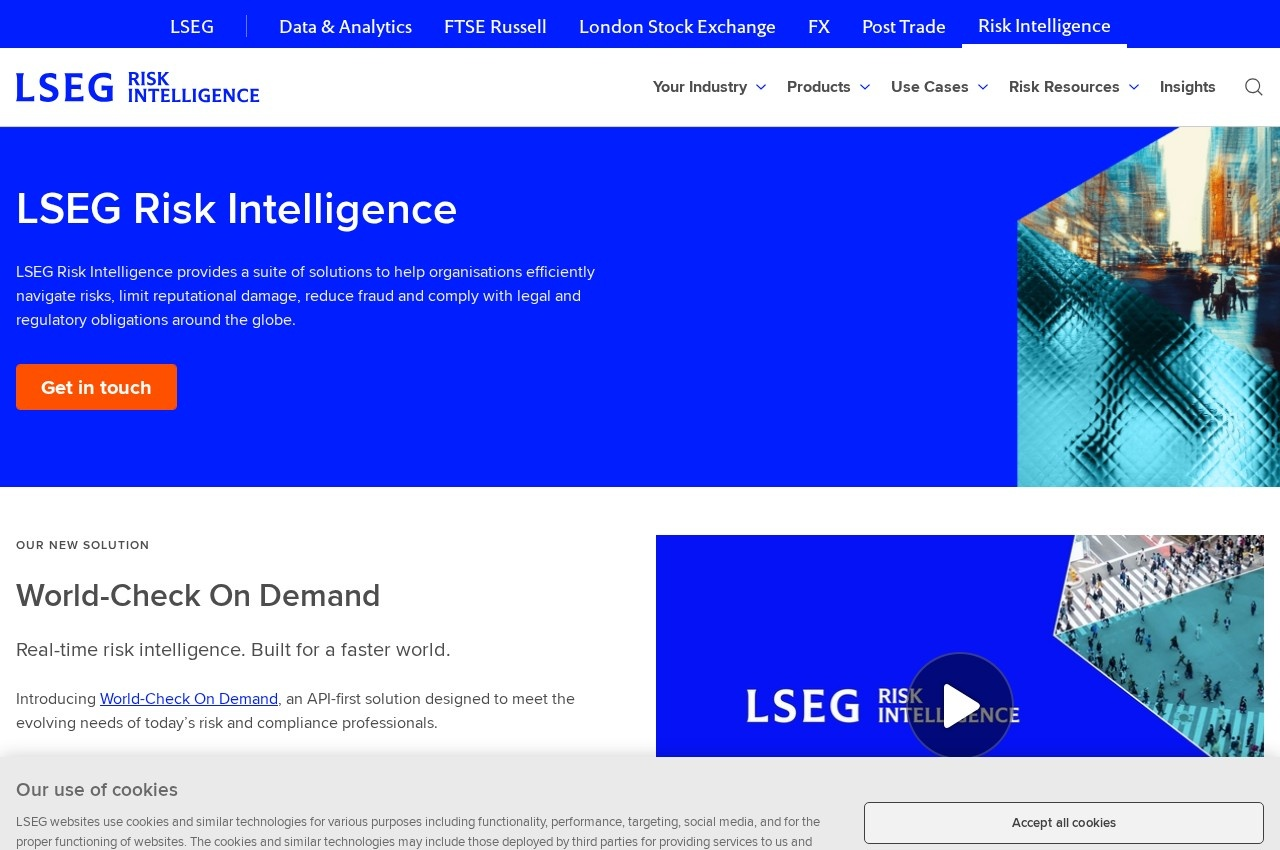Expand the Risk Resources menu chevron
The width and height of the screenshot is (1280, 850).
click(1134, 87)
